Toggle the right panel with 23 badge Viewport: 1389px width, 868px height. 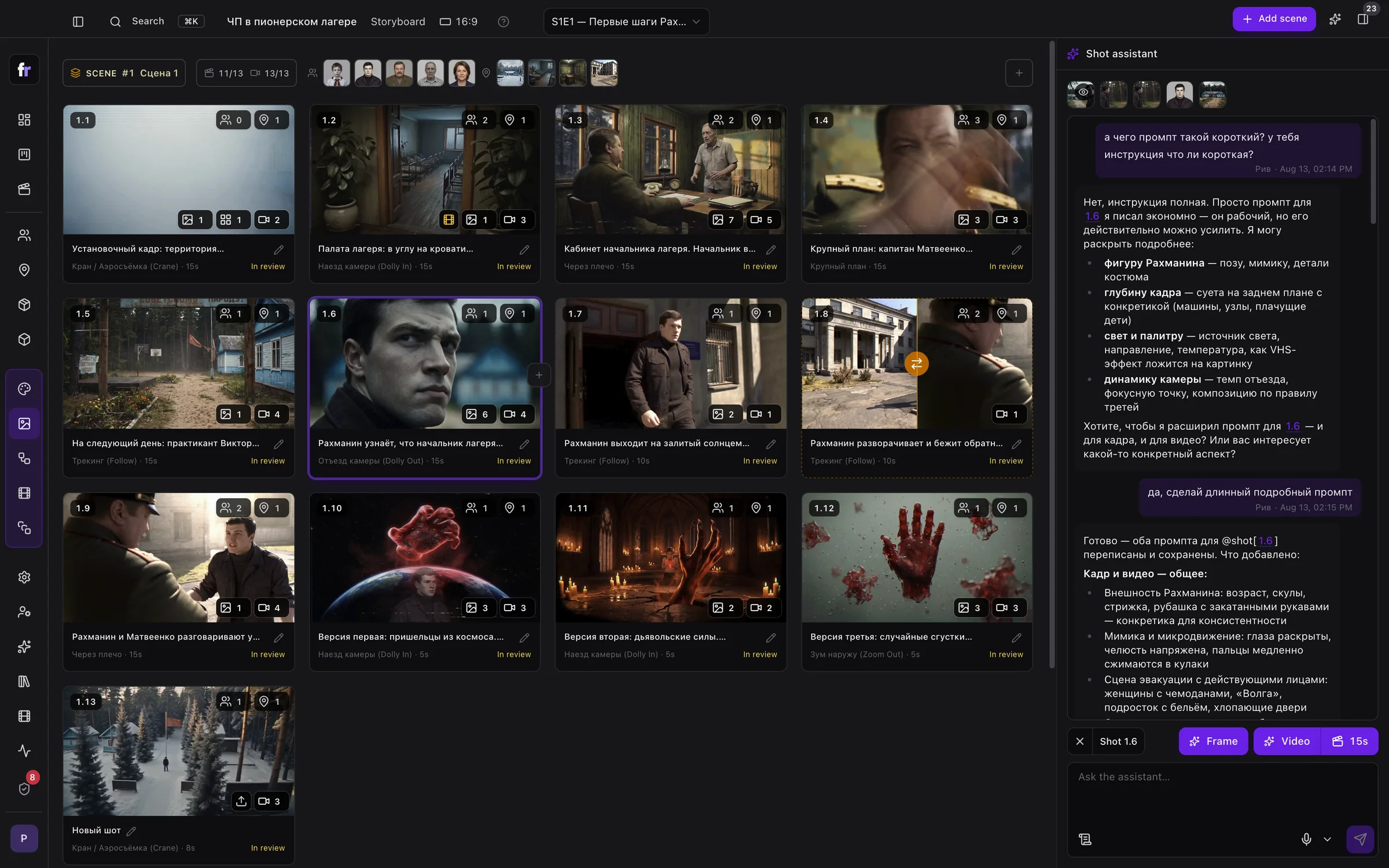click(x=1363, y=19)
